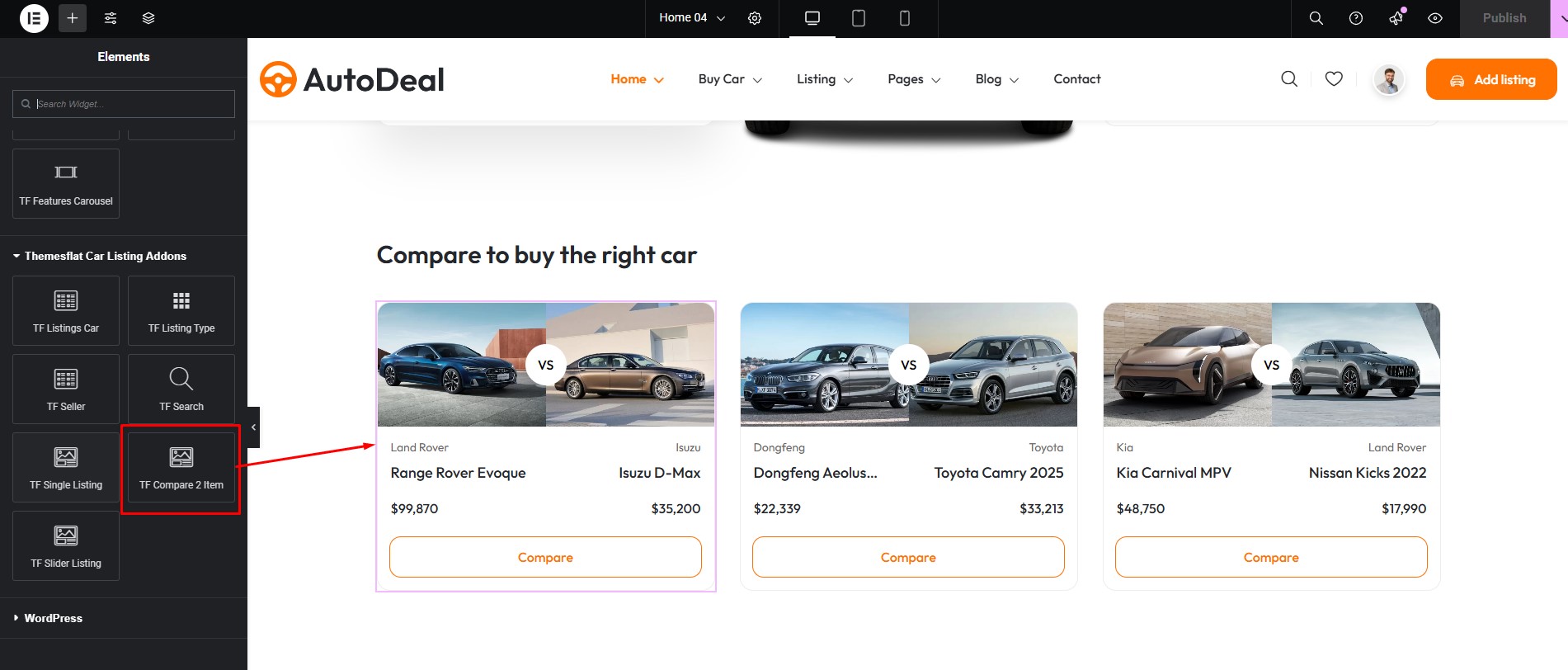Screen dimensions: 1568x670
Task: Preview changes with eye icon
Action: point(1435,18)
